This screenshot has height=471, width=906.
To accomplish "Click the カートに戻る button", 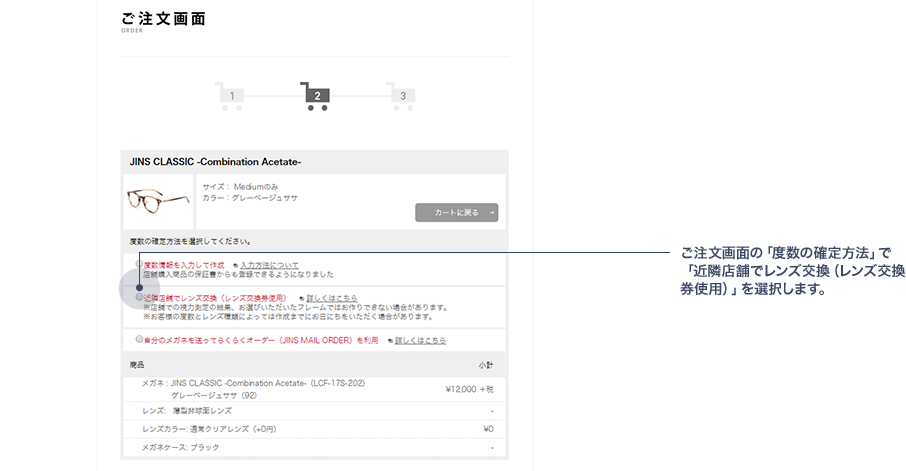I will click(456, 213).
